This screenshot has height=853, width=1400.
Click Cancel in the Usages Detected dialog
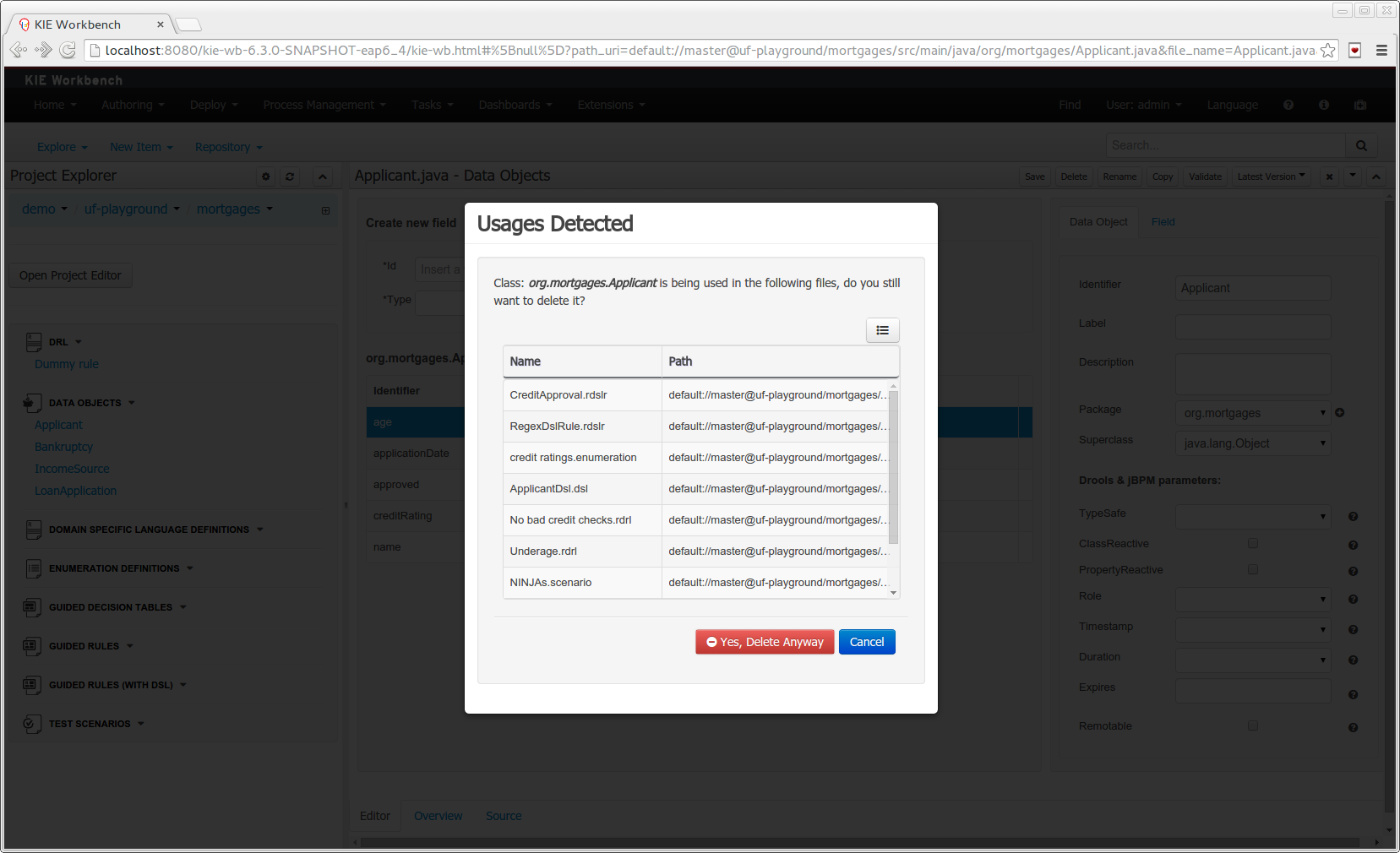[866, 642]
